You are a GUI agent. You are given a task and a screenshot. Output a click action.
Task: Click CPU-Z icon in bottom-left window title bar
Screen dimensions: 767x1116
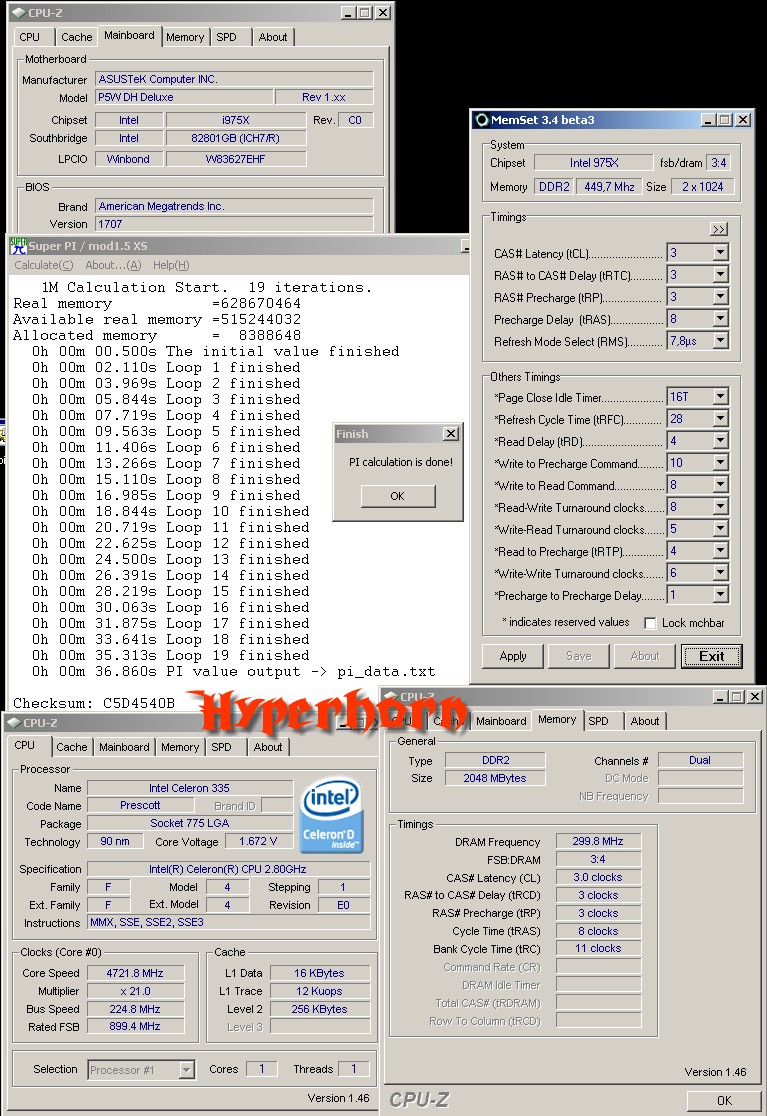click(13, 723)
